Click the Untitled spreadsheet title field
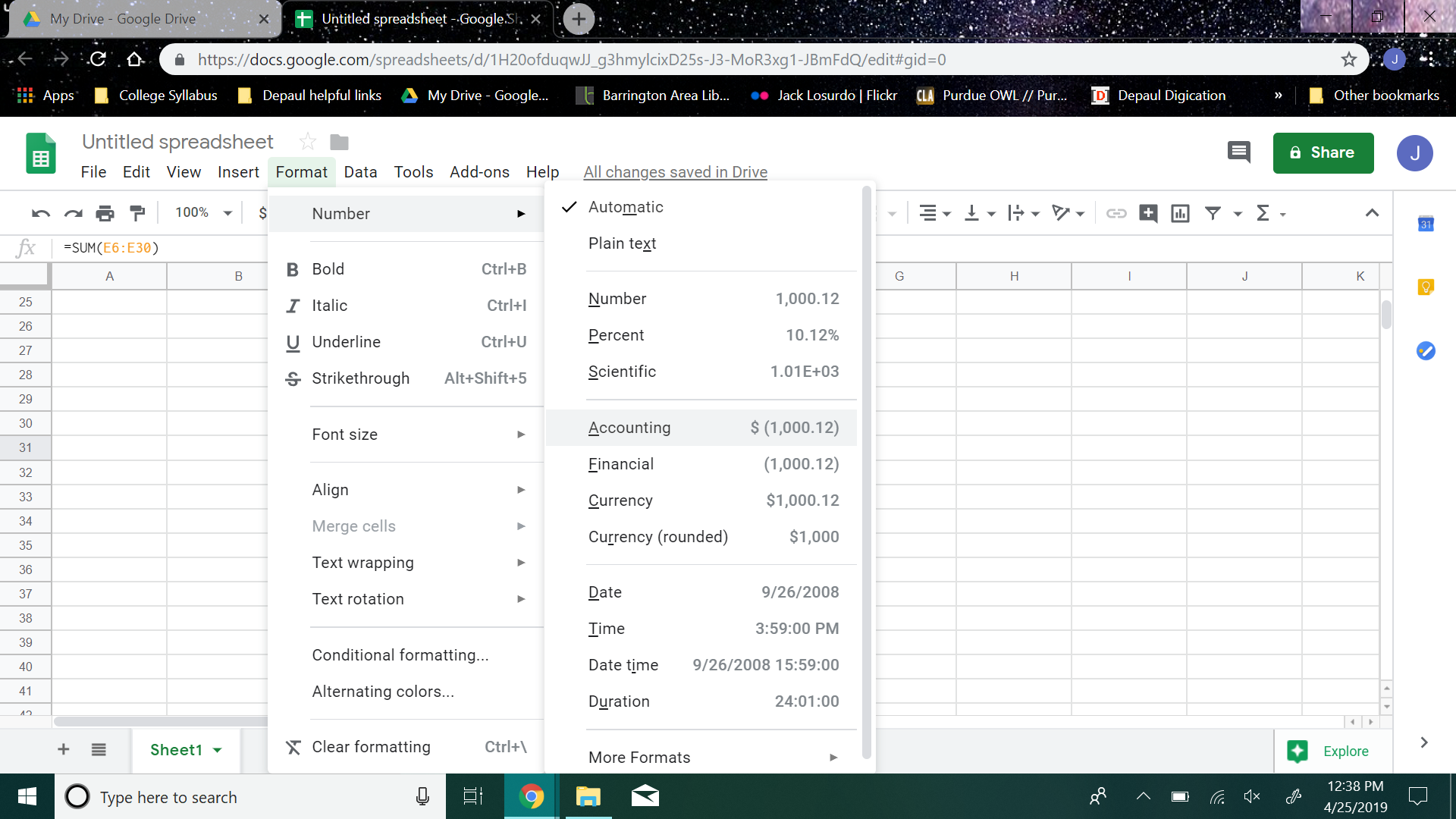Image resolution: width=1456 pixels, height=819 pixels. (177, 142)
